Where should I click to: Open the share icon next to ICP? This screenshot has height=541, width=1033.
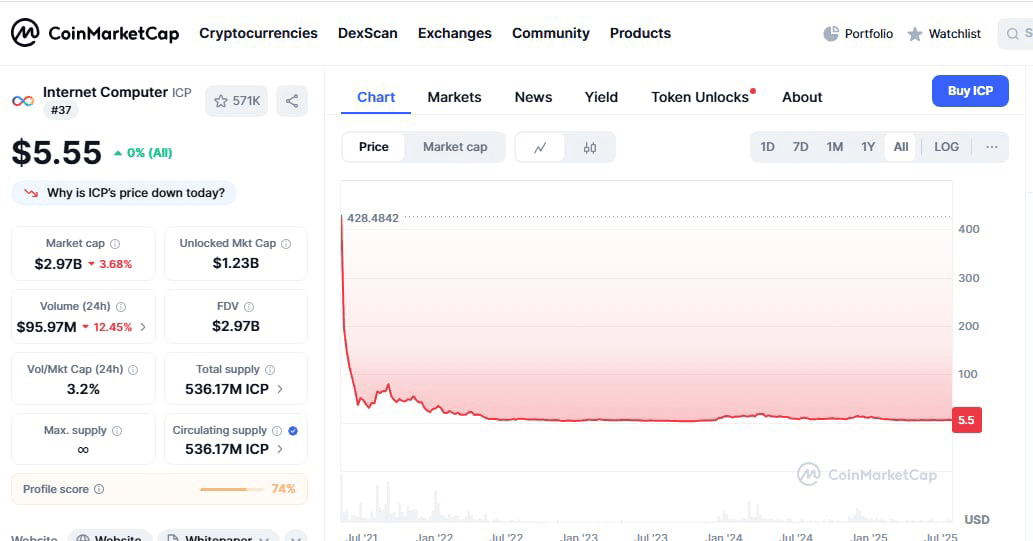(x=292, y=101)
